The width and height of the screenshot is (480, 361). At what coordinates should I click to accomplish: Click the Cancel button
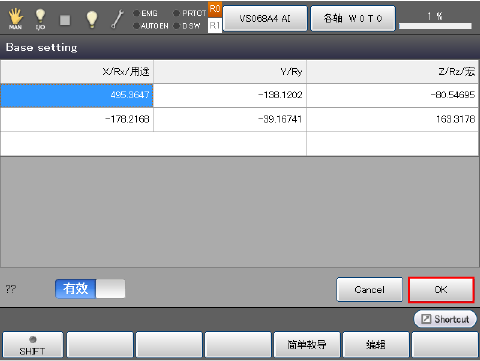point(369,290)
